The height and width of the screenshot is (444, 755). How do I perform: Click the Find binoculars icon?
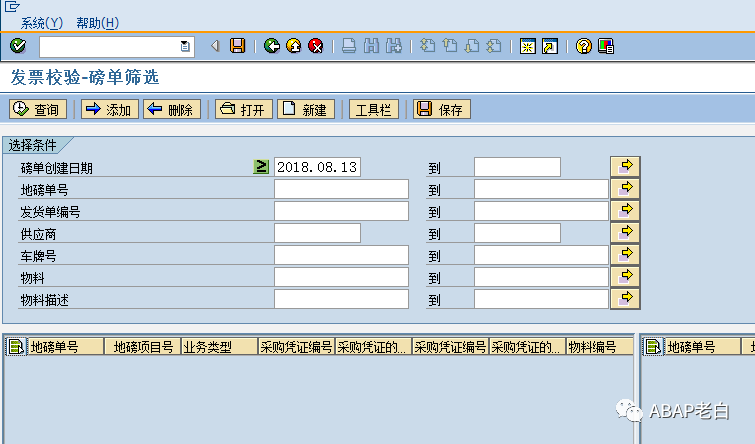click(371, 46)
